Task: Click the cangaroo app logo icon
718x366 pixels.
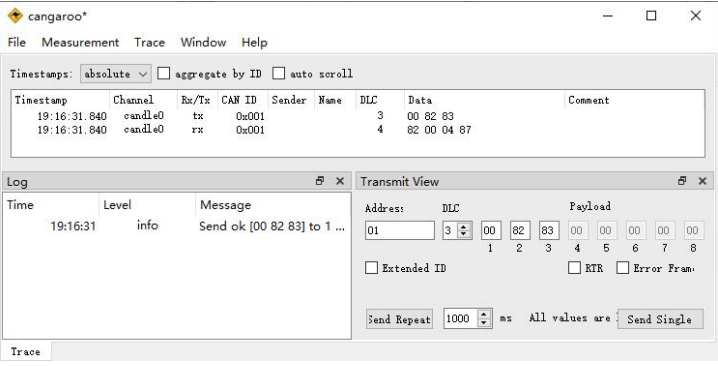Action: coord(15,16)
